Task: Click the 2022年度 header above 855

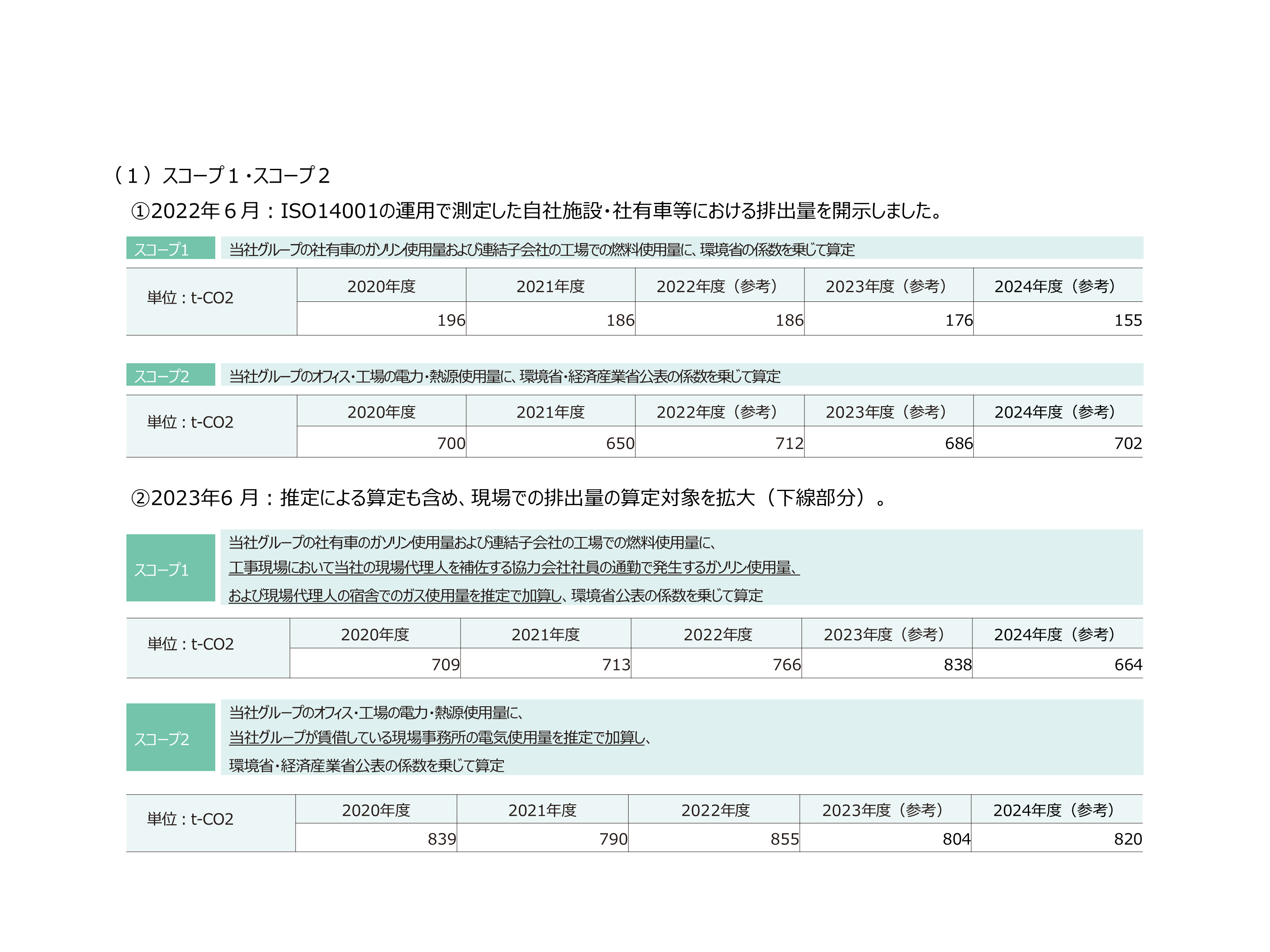Action: tap(715, 810)
